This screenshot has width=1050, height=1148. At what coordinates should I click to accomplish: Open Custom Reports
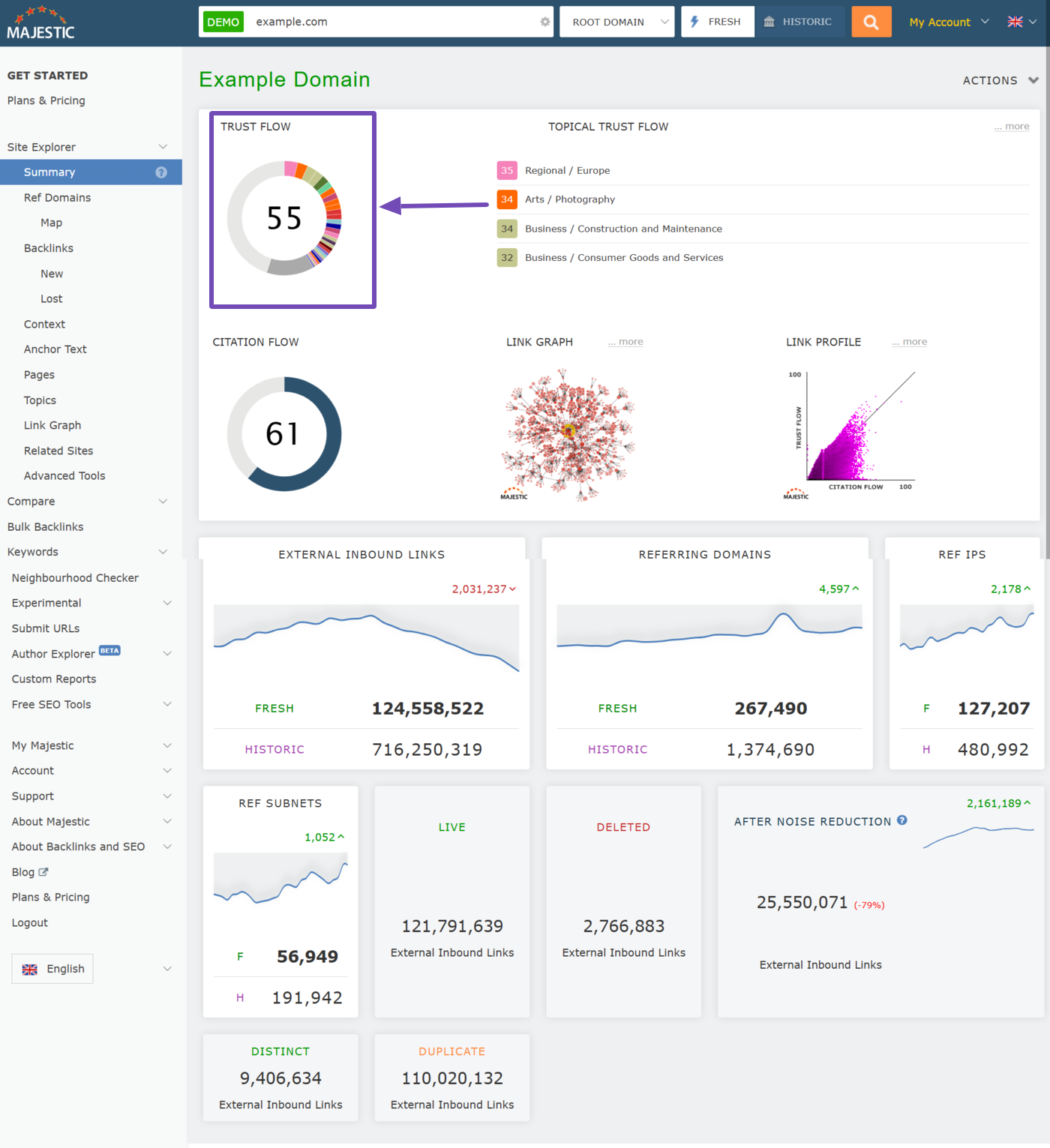54,679
